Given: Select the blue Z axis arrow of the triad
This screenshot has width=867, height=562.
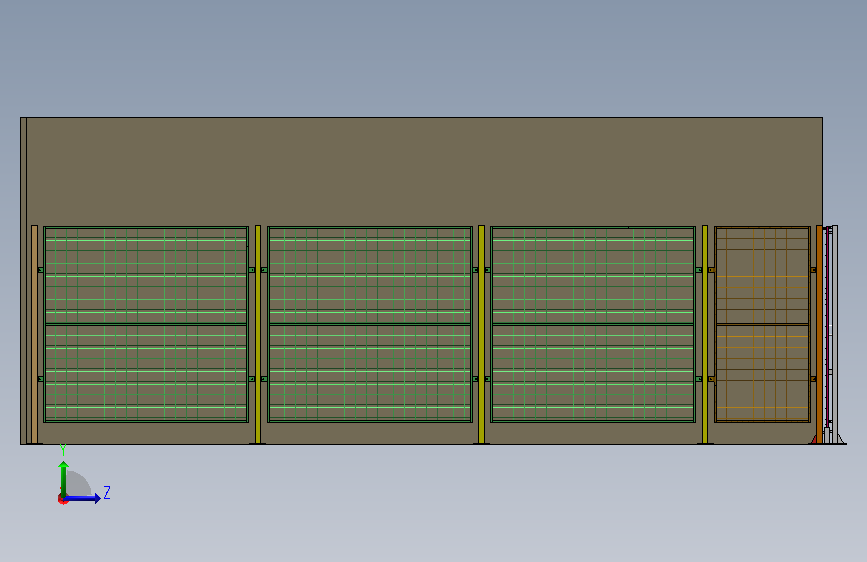Looking at the screenshot, I should [83, 498].
